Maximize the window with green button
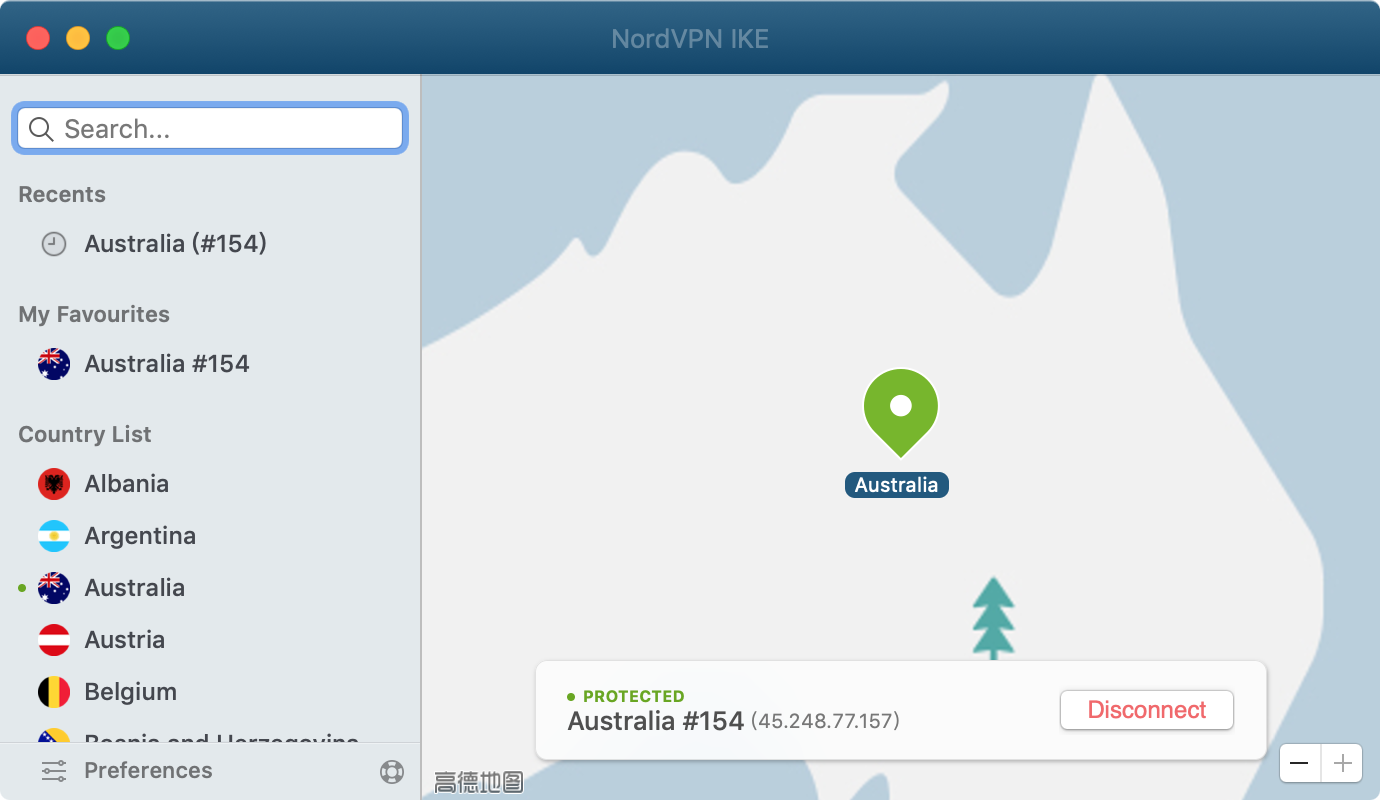 (118, 38)
